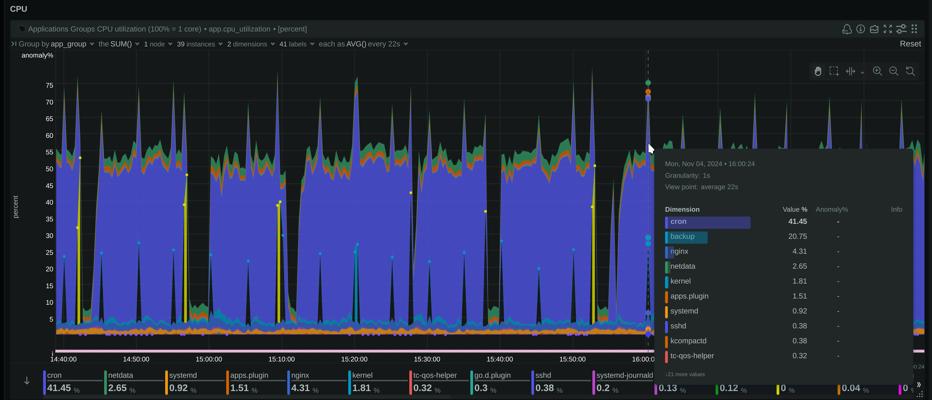Open the 2 dimensions filter
This screenshot has height=400, width=932.
(x=246, y=44)
